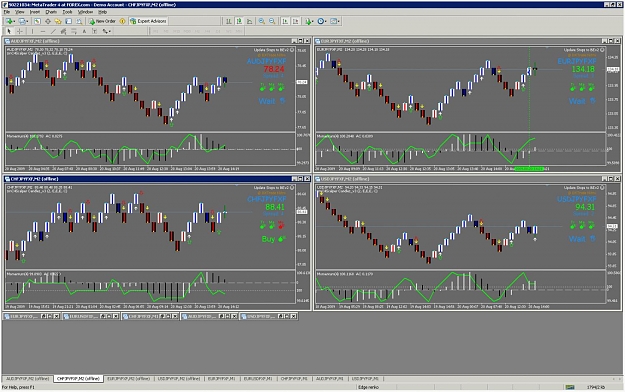Viewport: 625px width, 392px height.
Task: Switch to USDJPYFXF,M2 (offline) bottom tab
Action: tap(179, 378)
